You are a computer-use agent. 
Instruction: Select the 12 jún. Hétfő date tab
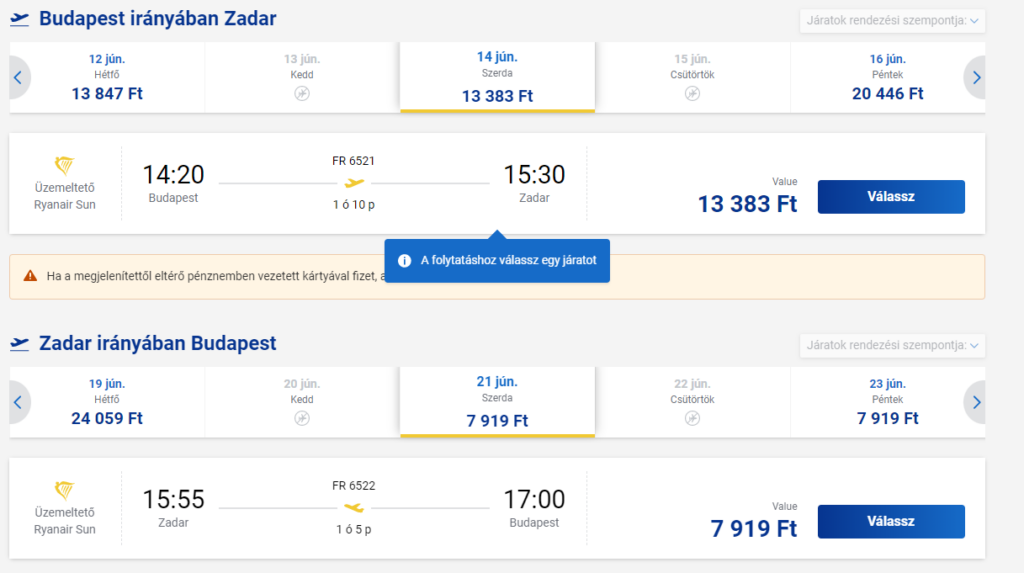107,78
